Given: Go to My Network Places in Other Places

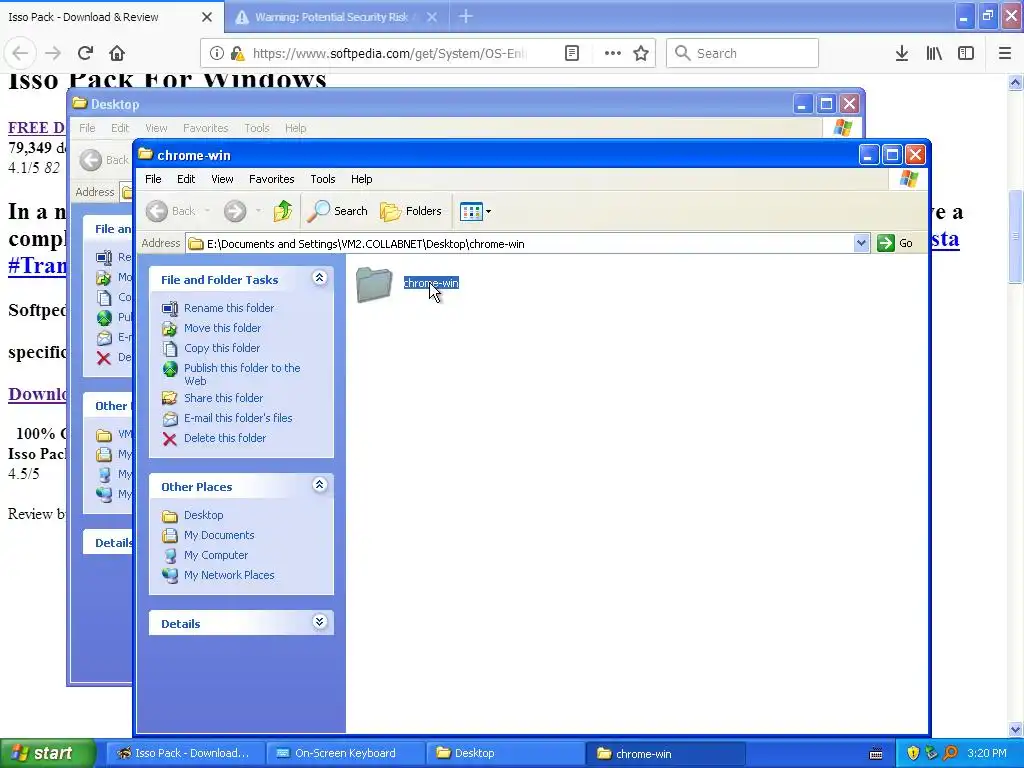Looking at the screenshot, I should (229, 575).
